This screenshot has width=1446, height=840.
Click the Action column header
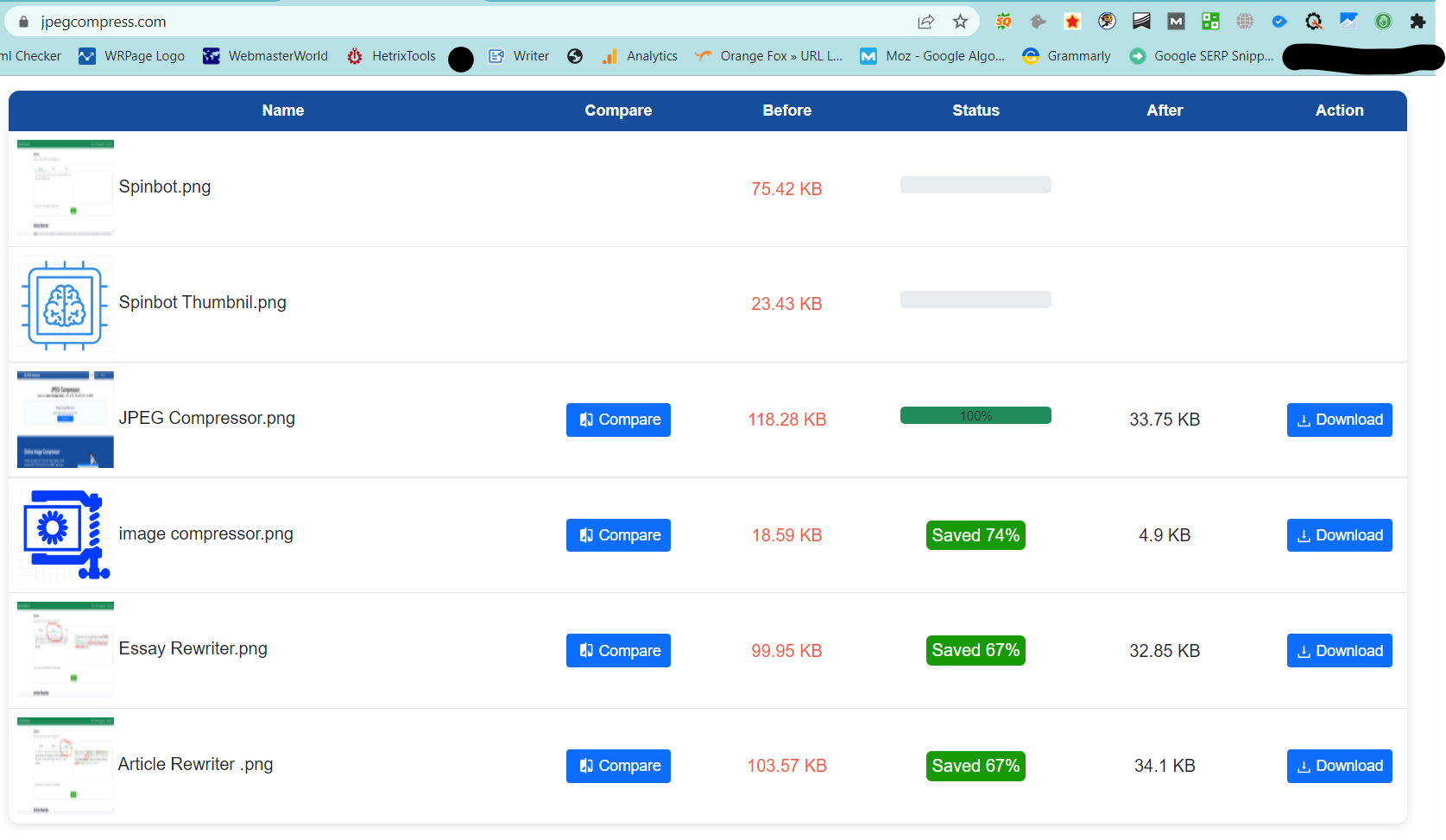[x=1339, y=111]
